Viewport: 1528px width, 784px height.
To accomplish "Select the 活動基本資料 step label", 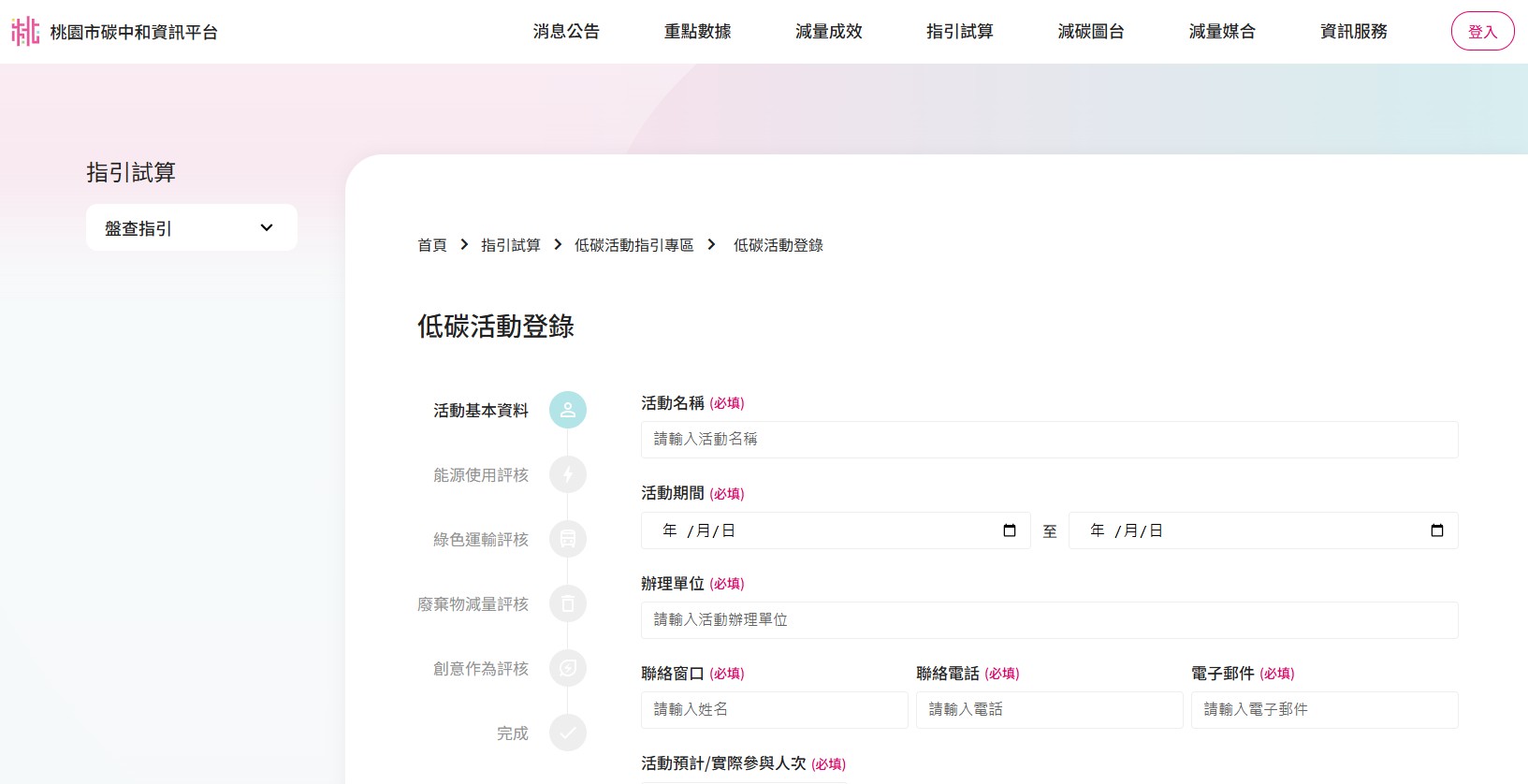I will pos(481,410).
